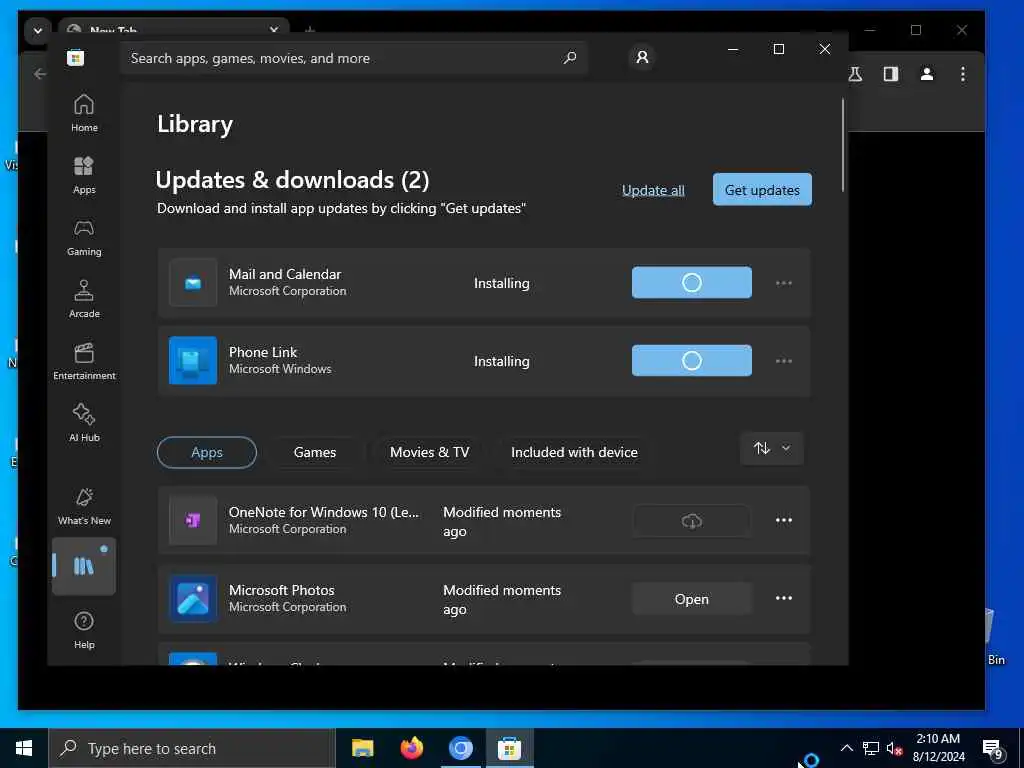
Task: Click the muted volume tray icon
Action: pos(894,748)
